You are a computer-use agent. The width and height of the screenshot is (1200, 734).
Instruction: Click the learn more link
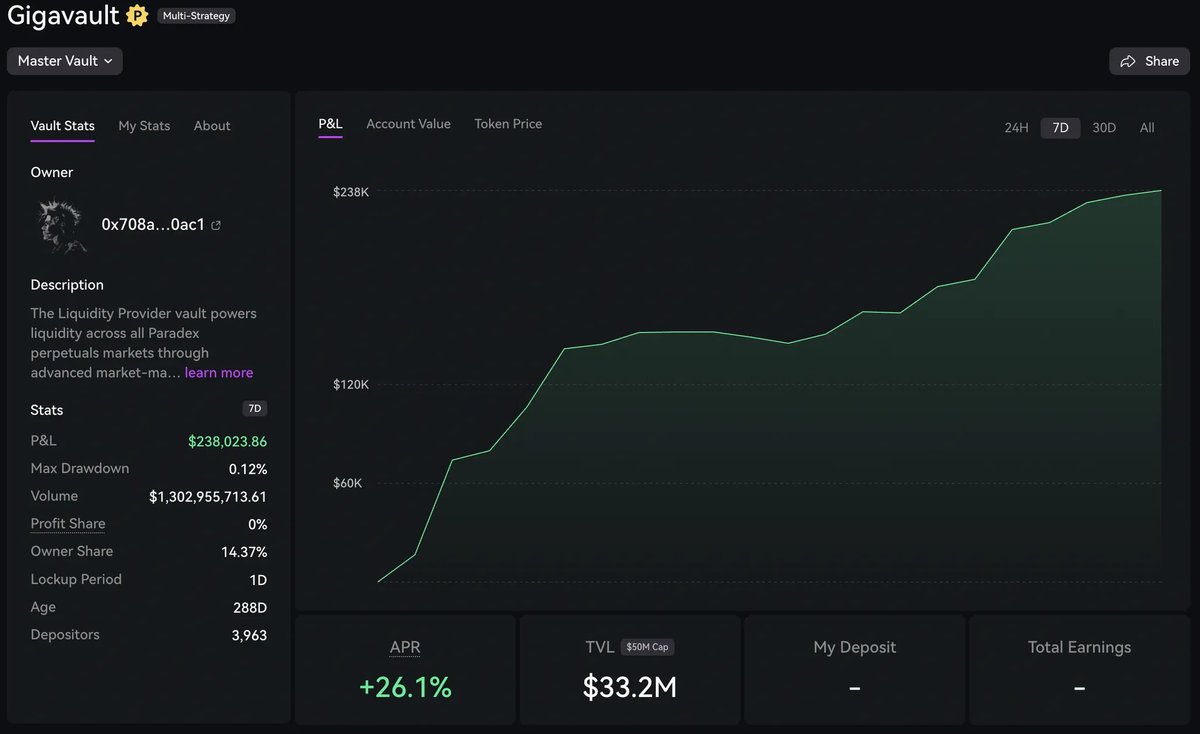pyautogui.click(x=219, y=373)
